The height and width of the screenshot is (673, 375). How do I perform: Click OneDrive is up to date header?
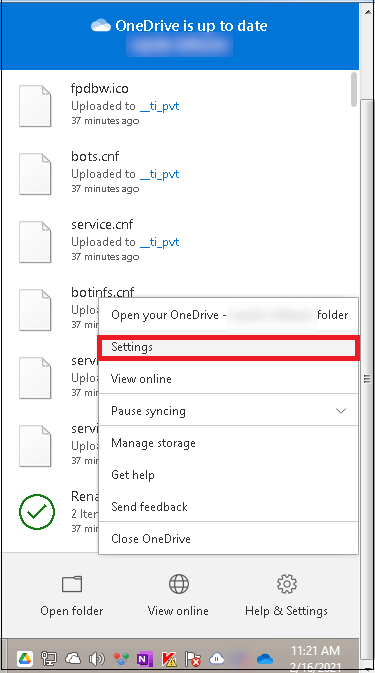[x=191, y=26]
